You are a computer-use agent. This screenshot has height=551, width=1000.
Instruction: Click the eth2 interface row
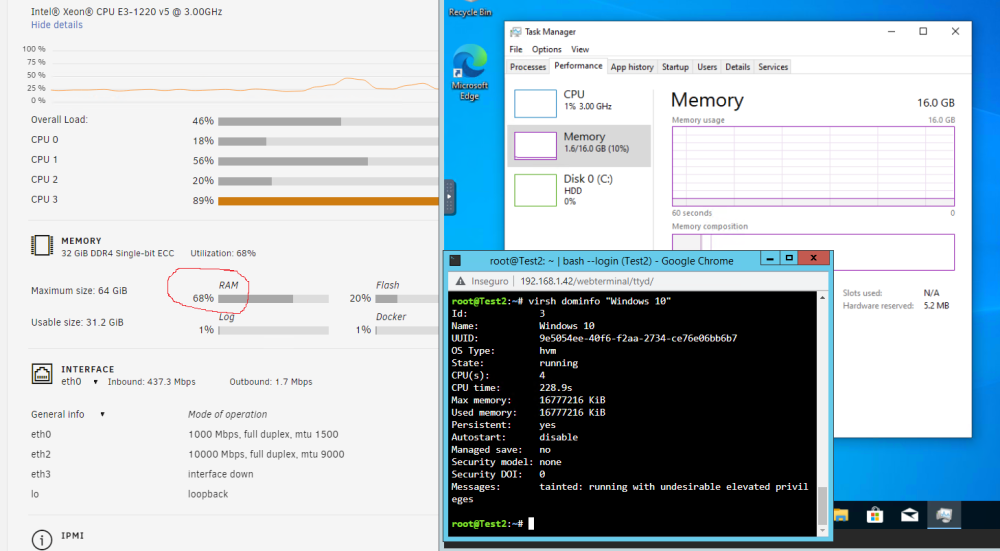coord(188,454)
